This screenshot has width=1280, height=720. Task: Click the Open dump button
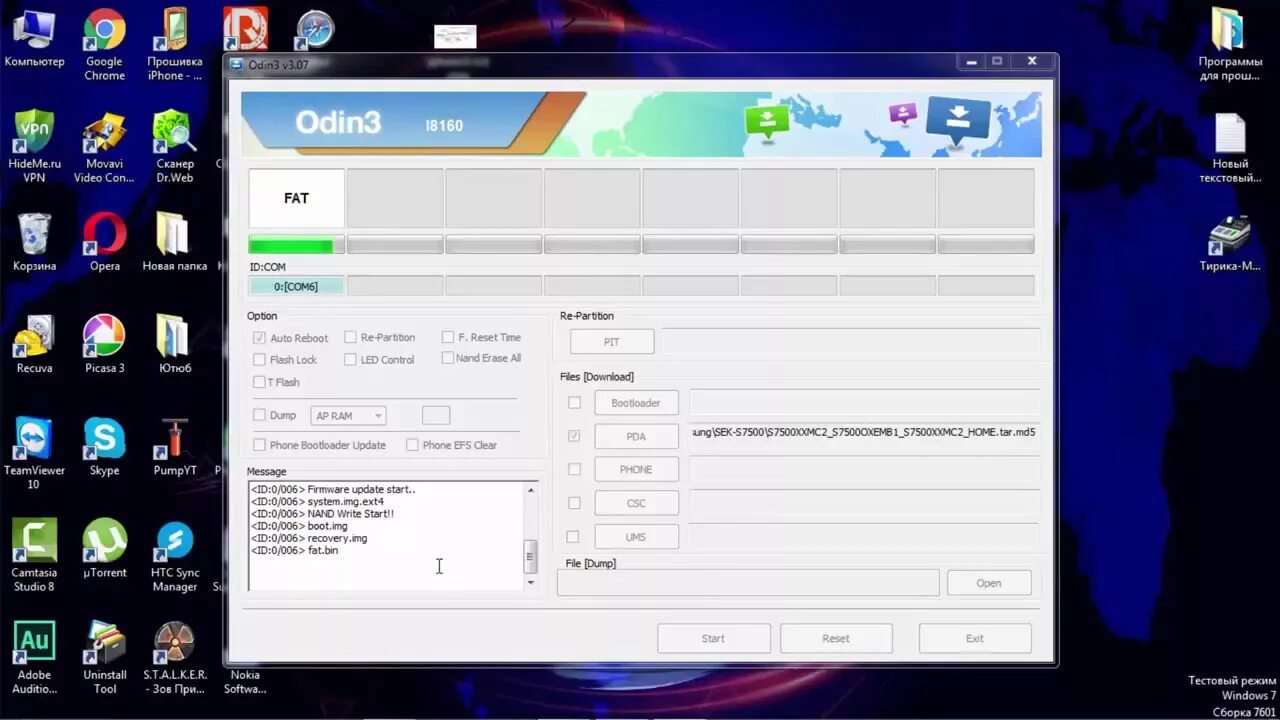(989, 583)
